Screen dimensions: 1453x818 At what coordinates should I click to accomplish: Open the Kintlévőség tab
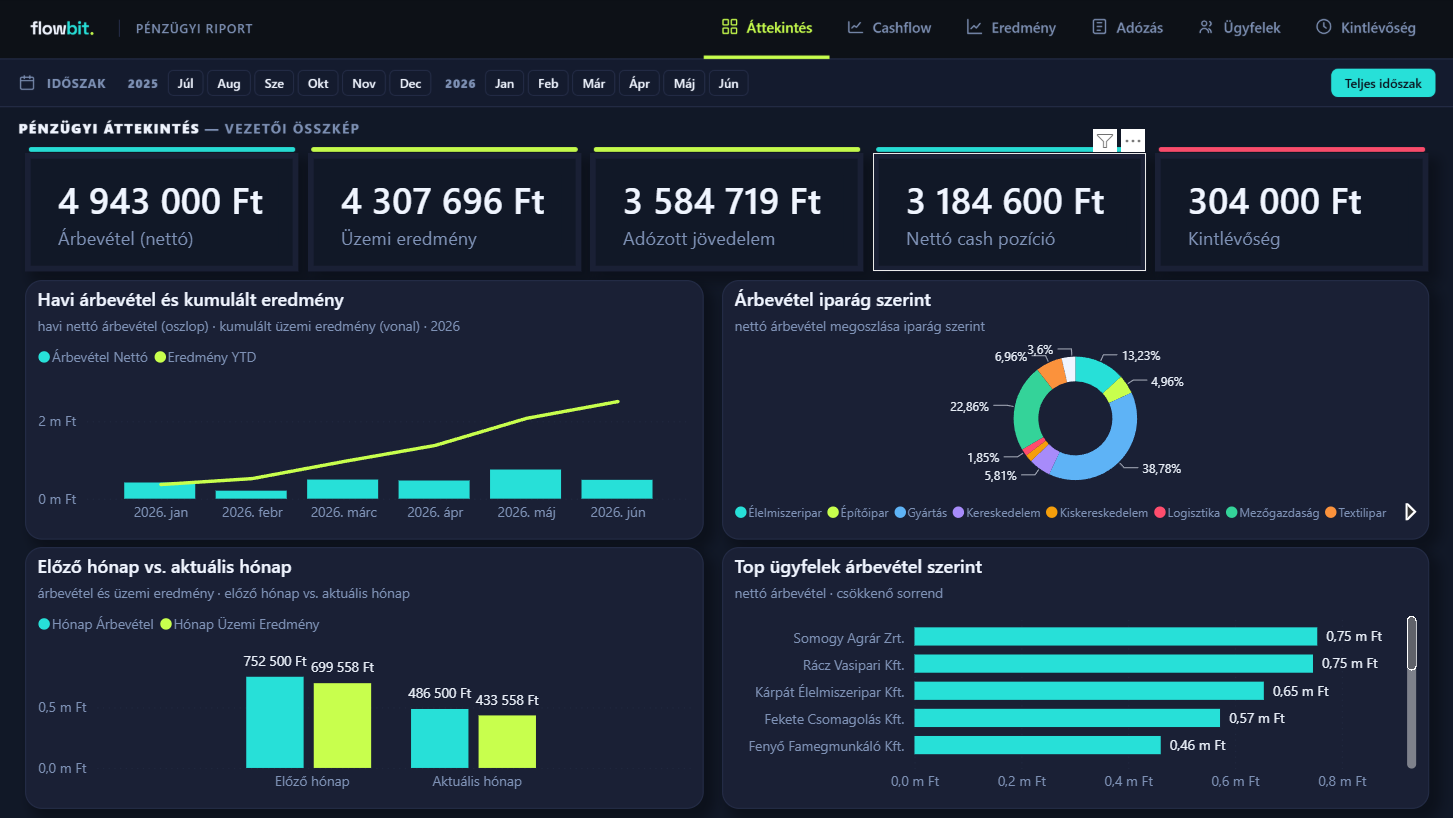(x=1366, y=28)
